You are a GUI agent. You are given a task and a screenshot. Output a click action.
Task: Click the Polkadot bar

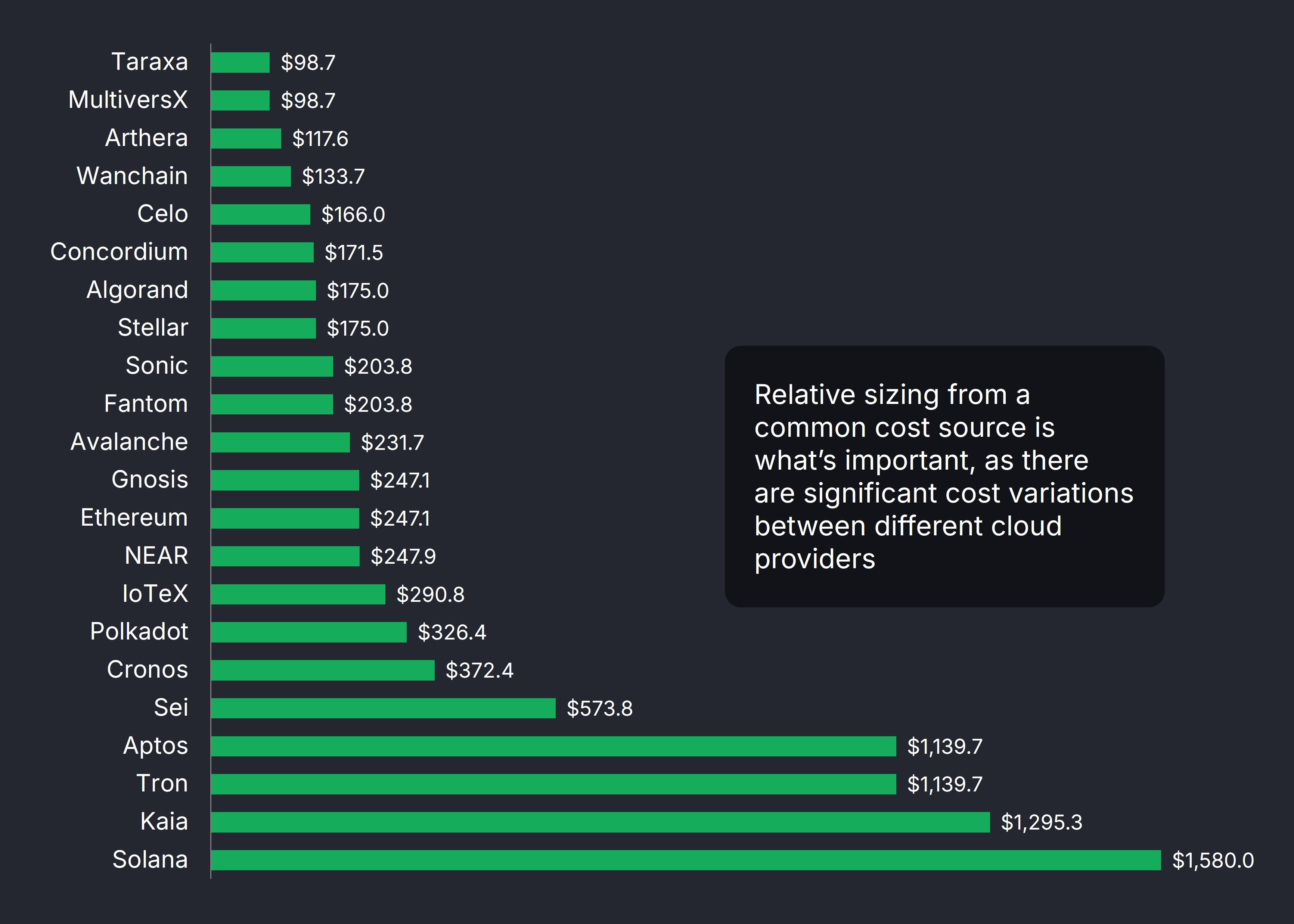[308, 632]
